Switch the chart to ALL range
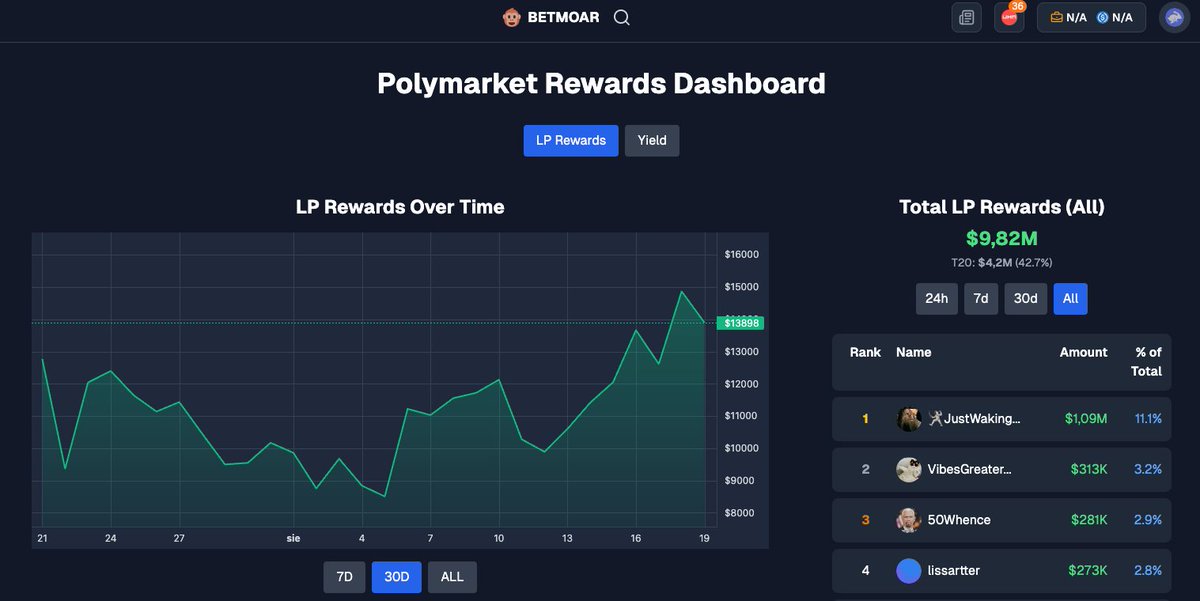This screenshot has width=1200, height=601. (452, 576)
